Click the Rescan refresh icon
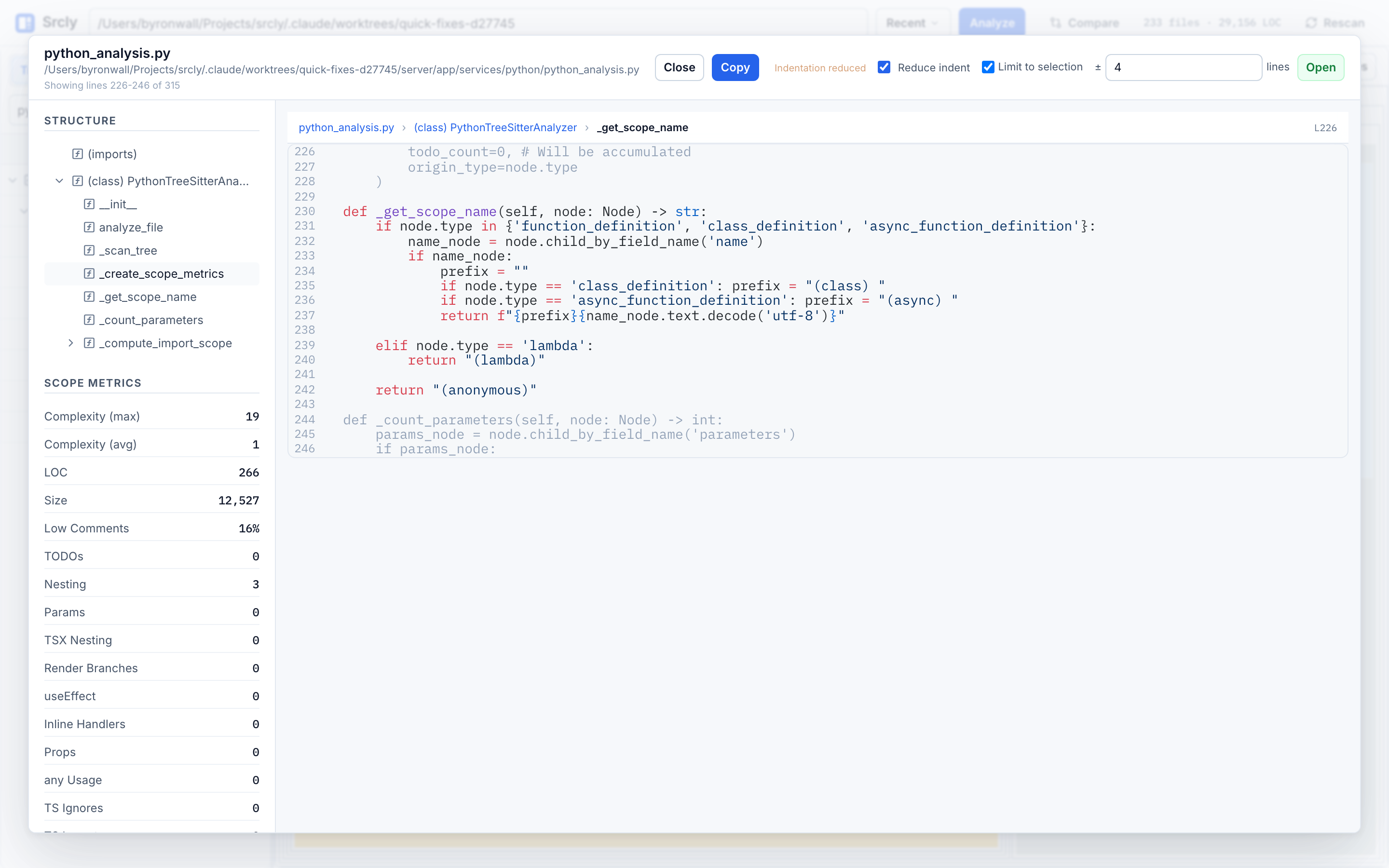The image size is (1389, 868). (1311, 23)
